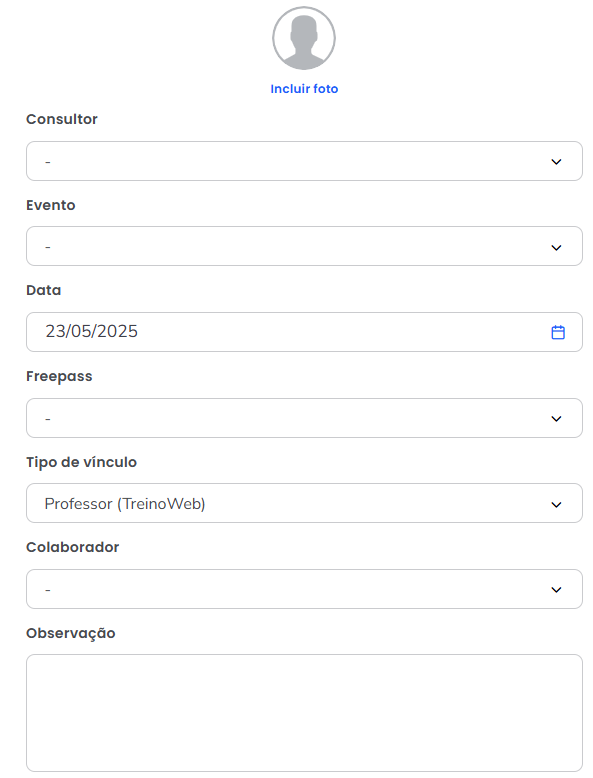Click the chevron arrow of Freepass field
The image size is (593, 778).
pos(556,419)
